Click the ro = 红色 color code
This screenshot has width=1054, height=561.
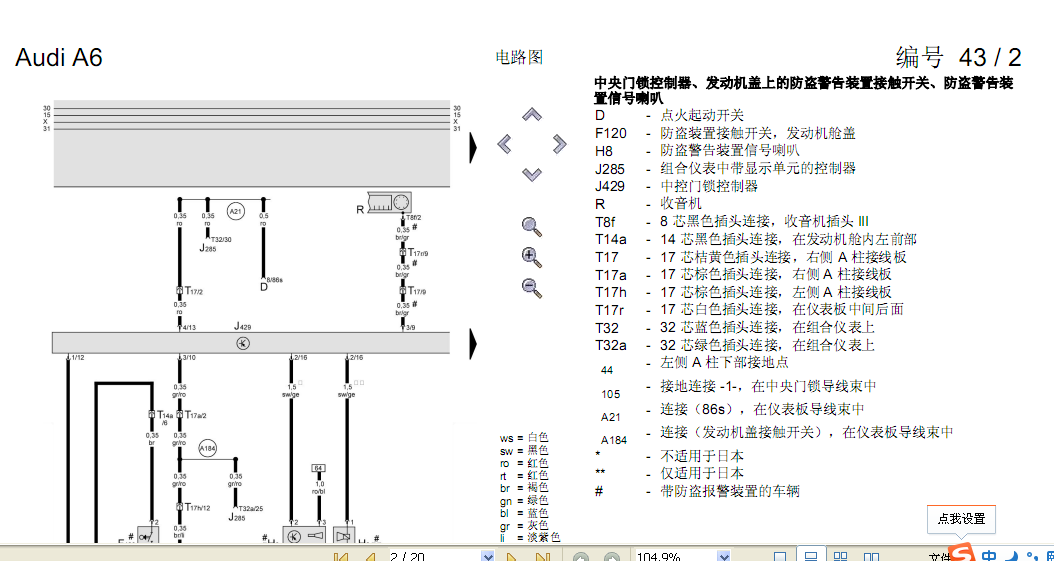(524, 464)
